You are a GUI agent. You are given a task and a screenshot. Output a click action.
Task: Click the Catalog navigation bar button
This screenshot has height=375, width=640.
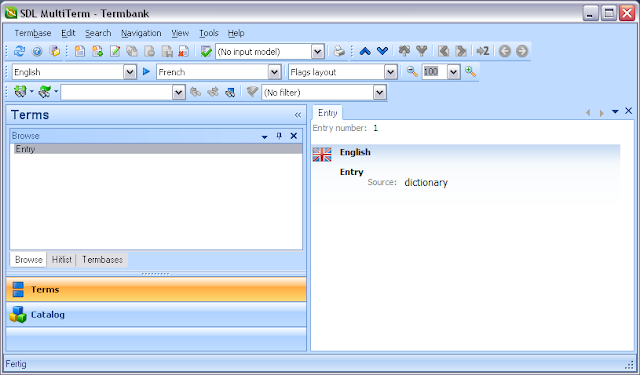point(156,314)
